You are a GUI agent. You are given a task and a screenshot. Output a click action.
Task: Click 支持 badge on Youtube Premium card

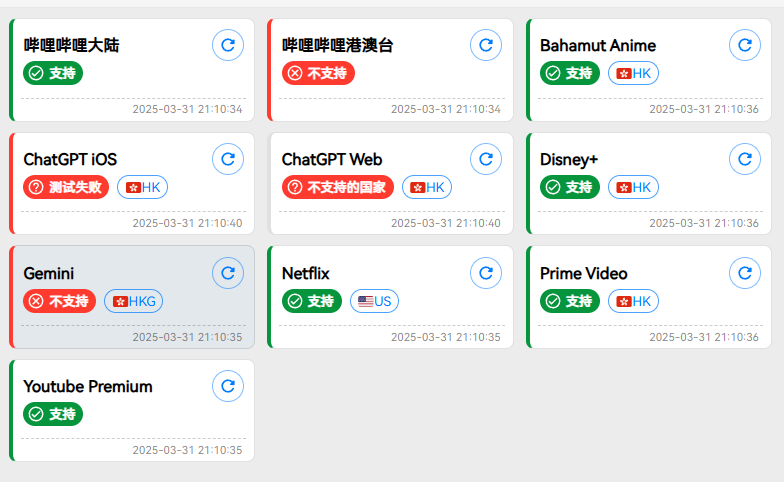[53, 414]
